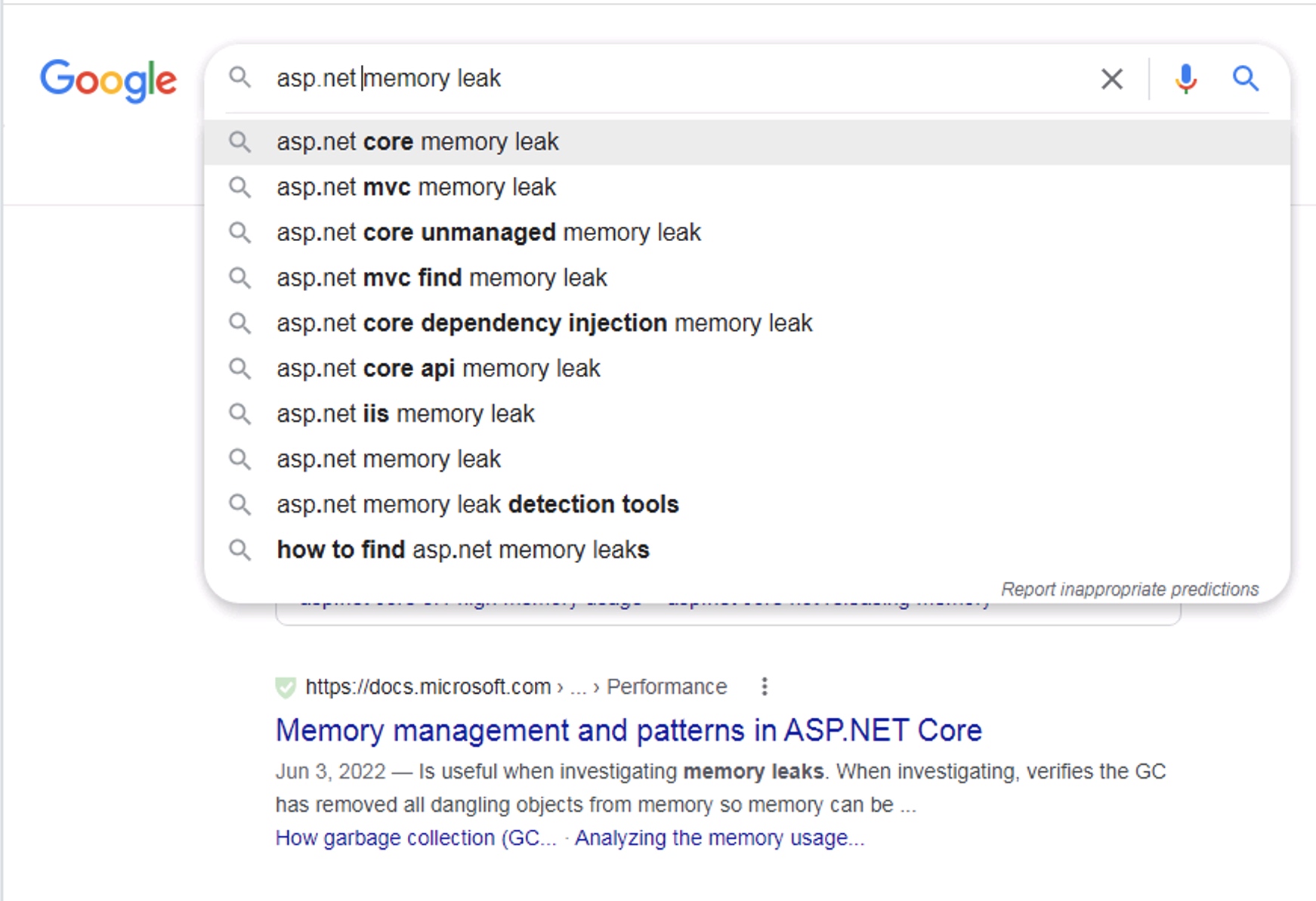The image size is (1316, 901).
Task: Click the Google logo
Action: 108,80
